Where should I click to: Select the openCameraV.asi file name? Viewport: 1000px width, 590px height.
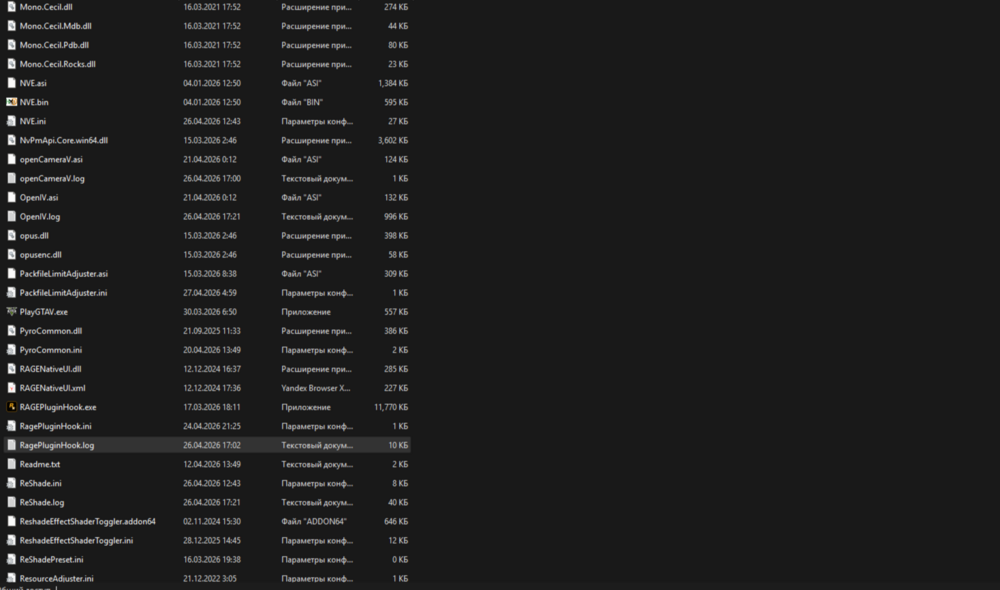pos(51,159)
